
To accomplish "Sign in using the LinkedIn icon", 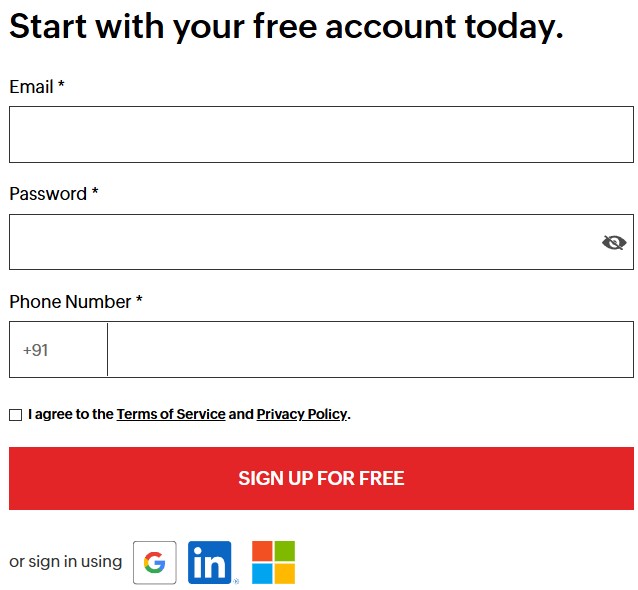I will click(210, 562).
